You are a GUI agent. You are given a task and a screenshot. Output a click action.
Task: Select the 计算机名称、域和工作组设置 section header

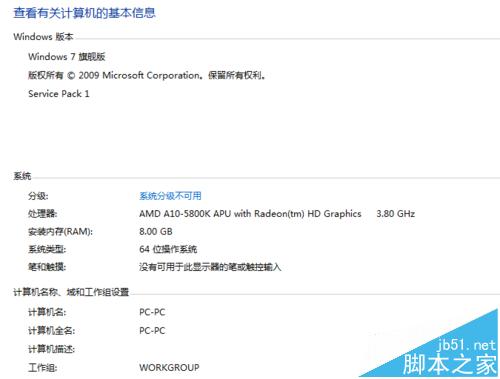[x=71, y=292]
